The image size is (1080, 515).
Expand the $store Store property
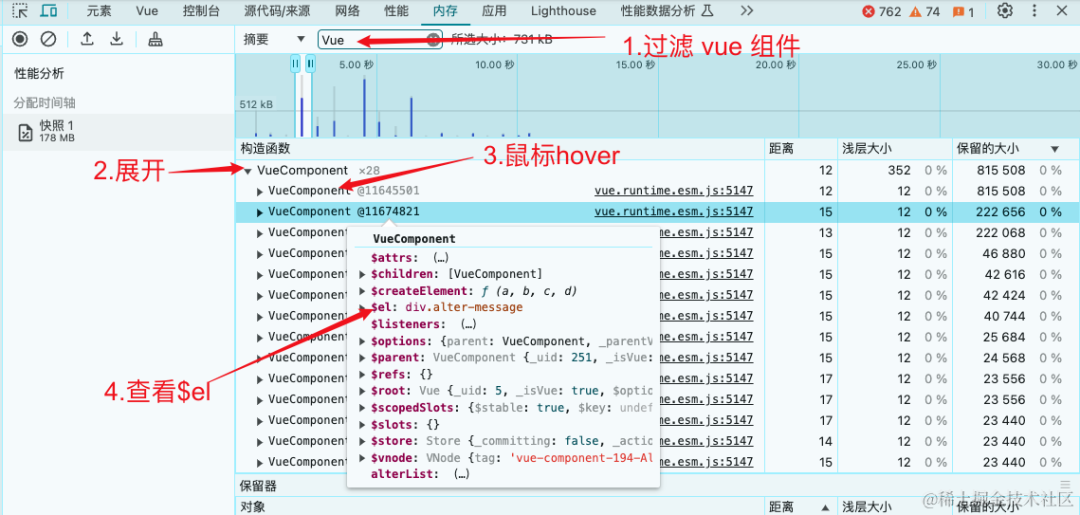pos(364,441)
